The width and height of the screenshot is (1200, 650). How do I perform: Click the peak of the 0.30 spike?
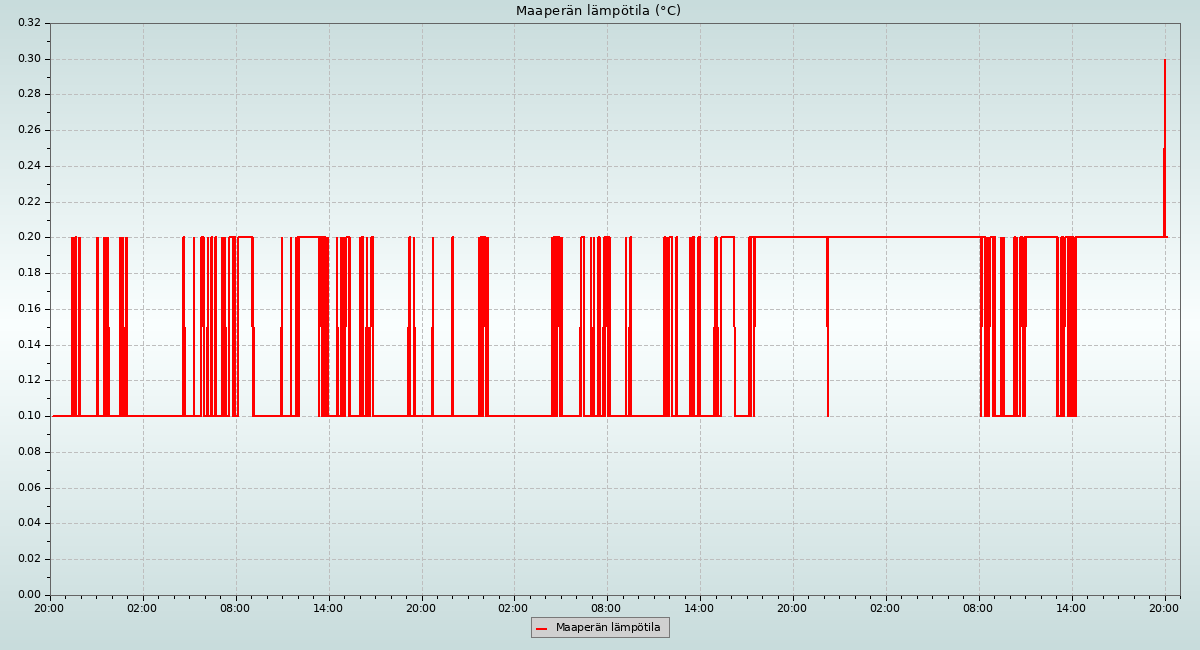point(1165,60)
